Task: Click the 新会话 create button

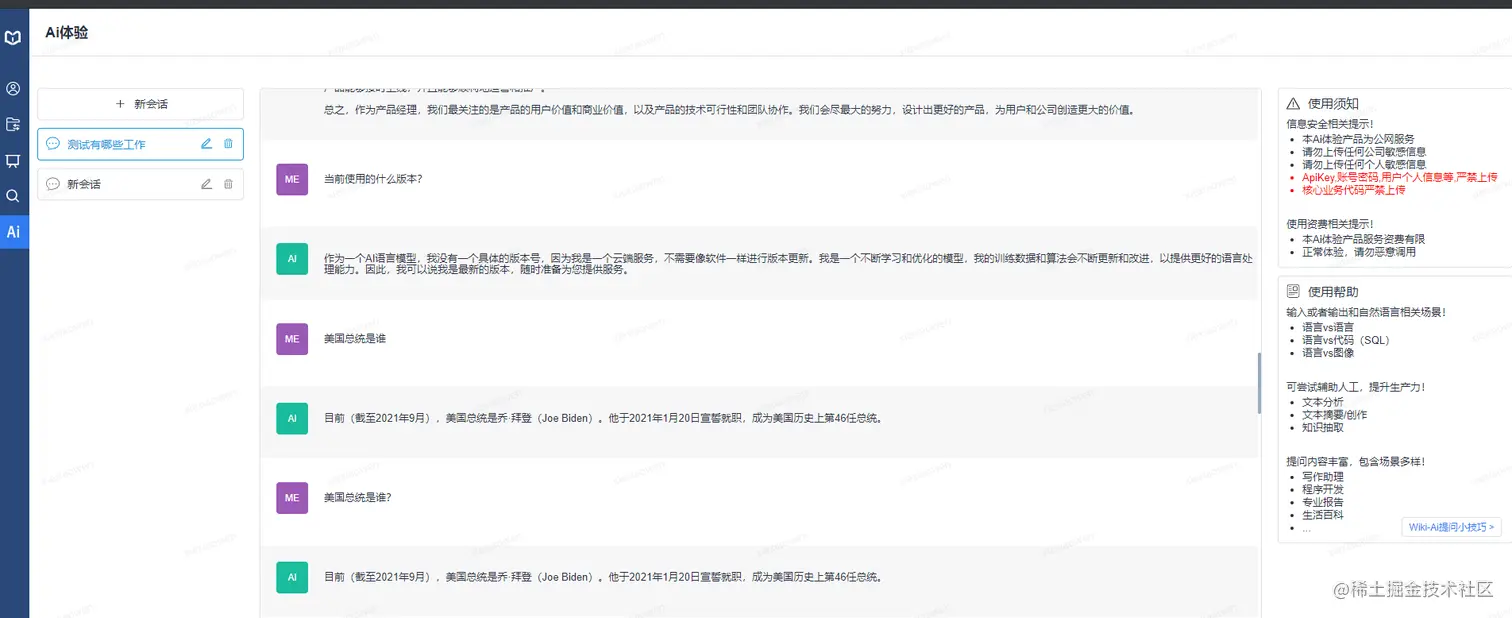Action: pyautogui.click(x=140, y=104)
